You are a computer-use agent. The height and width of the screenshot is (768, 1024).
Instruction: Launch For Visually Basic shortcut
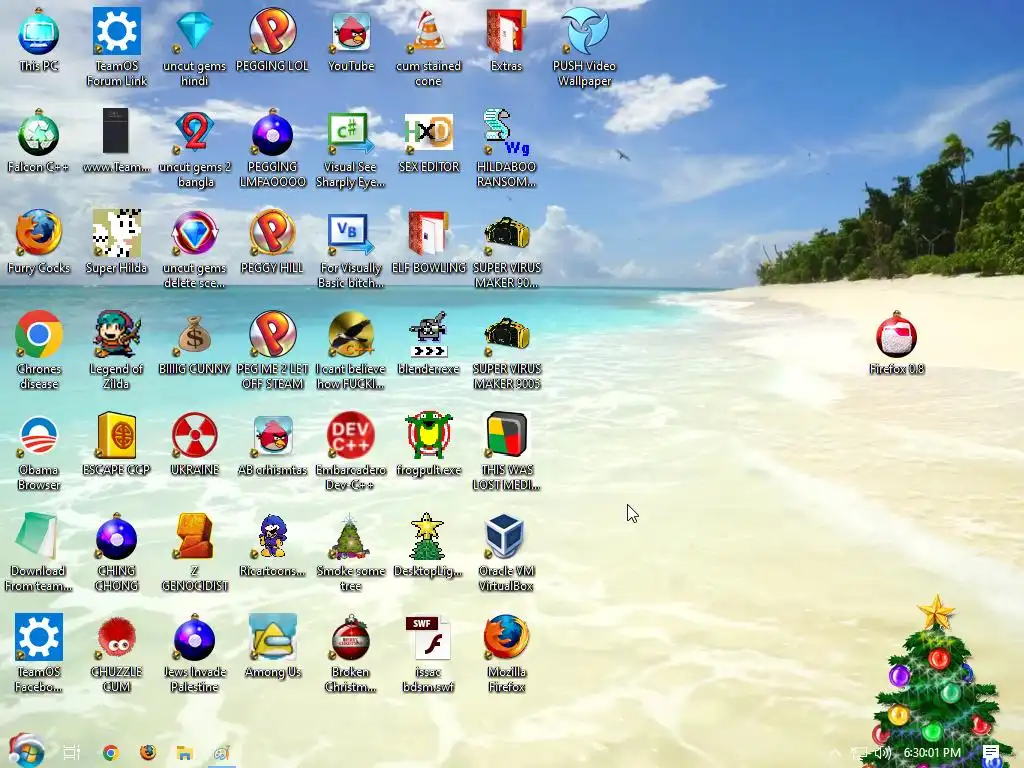[x=351, y=249]
